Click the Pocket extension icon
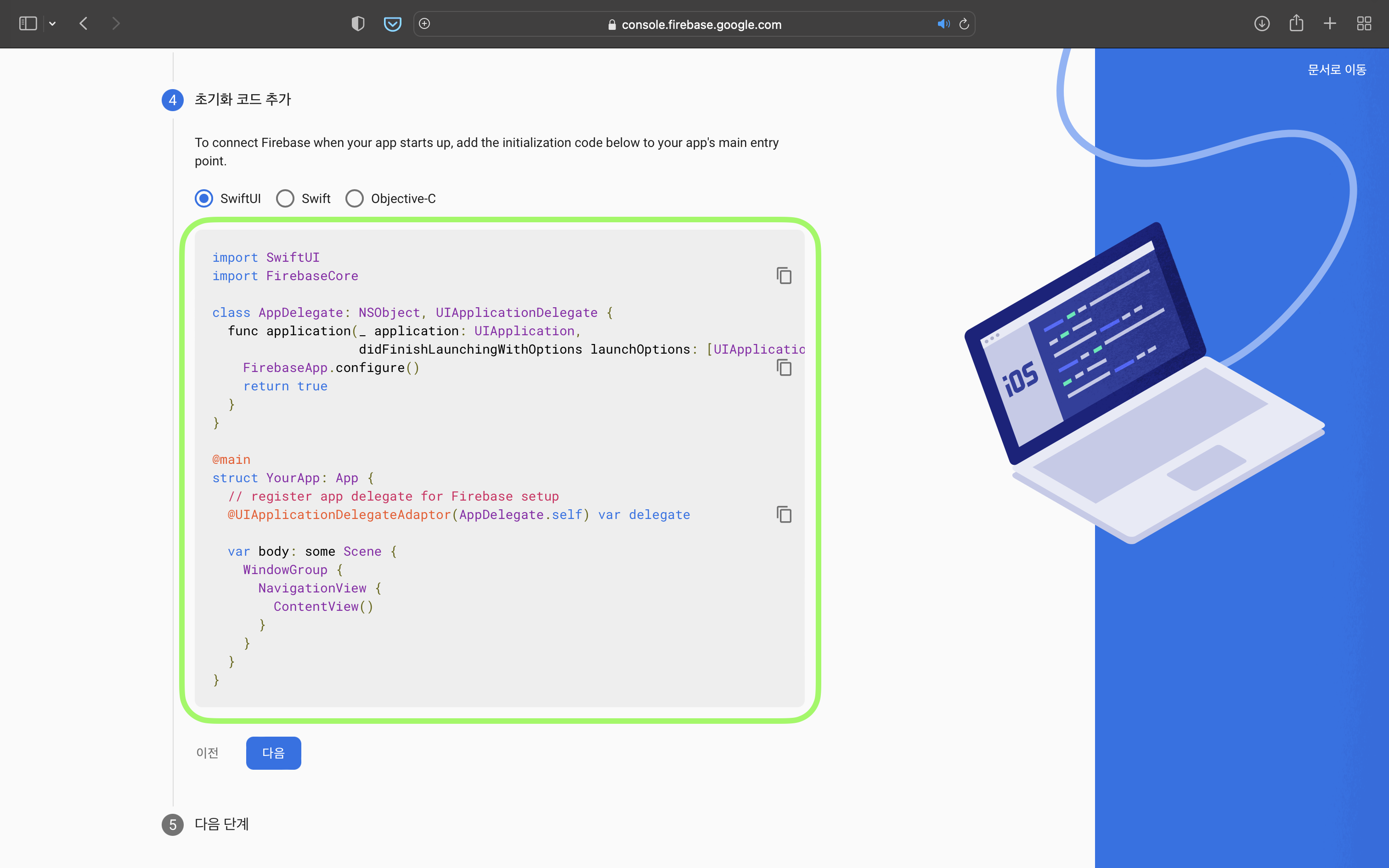The height and width of the screenshot is (868, 1389). tap(393, 23)
